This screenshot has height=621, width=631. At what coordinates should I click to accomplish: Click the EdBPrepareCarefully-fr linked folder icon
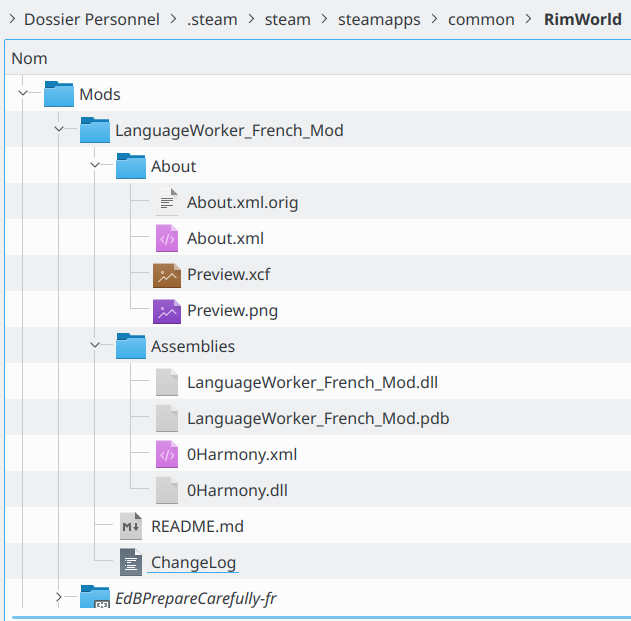click(95, 597)
